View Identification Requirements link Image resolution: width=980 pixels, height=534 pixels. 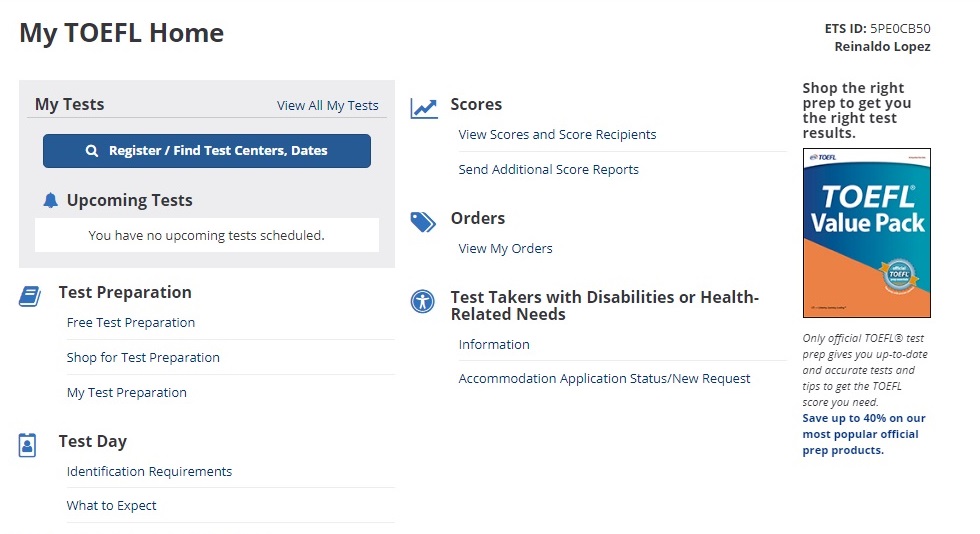pyautogui.click(x=149, y=471)
